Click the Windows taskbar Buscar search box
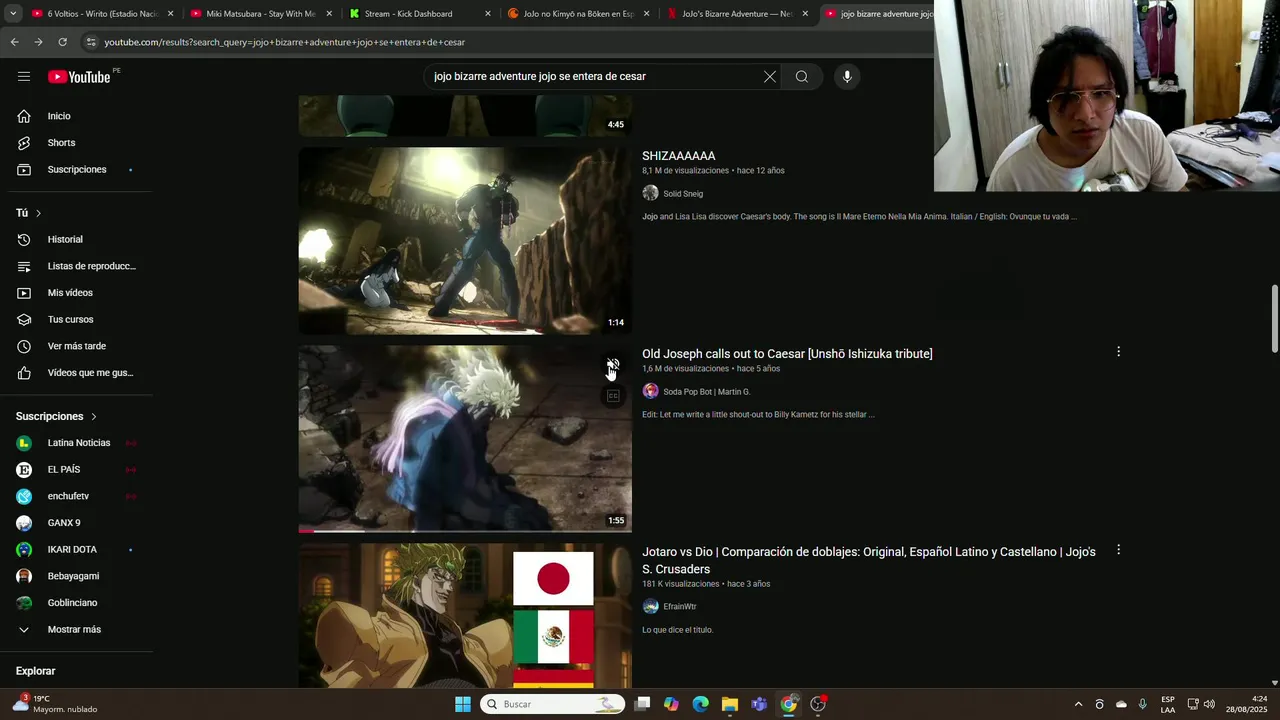This screenshot has width=1280, height=720. tap(552, 704)
